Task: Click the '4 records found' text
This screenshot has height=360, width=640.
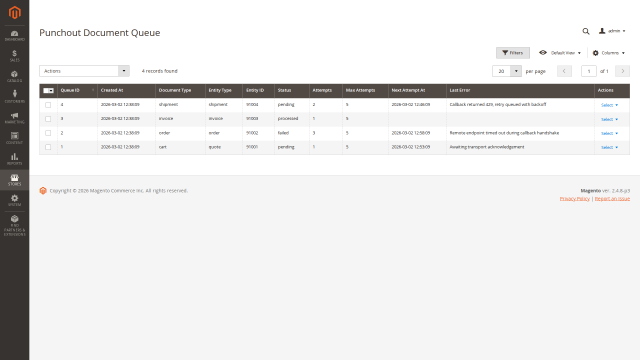Action: [x=160, y=71]
